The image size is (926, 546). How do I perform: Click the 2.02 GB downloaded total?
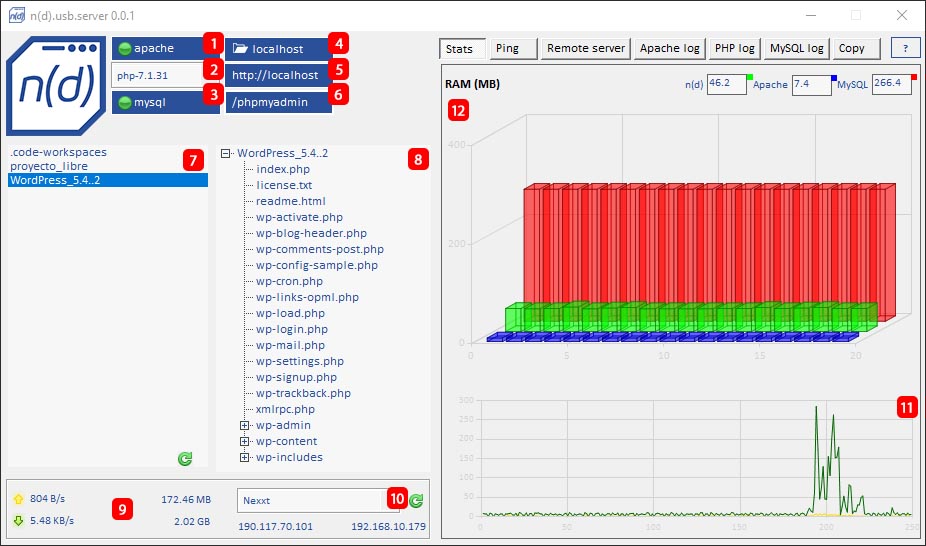coord(192,522)
